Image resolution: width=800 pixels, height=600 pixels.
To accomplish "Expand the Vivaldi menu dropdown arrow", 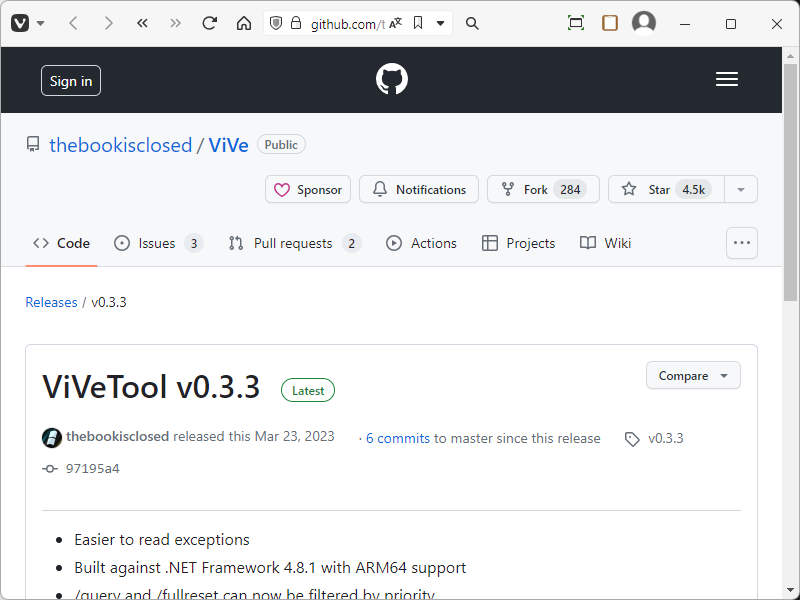I will [41, 23].
